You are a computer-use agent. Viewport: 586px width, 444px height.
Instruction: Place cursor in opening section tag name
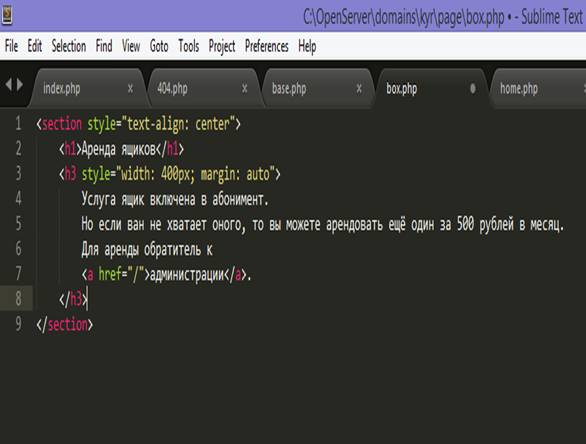tap(62, 124)
